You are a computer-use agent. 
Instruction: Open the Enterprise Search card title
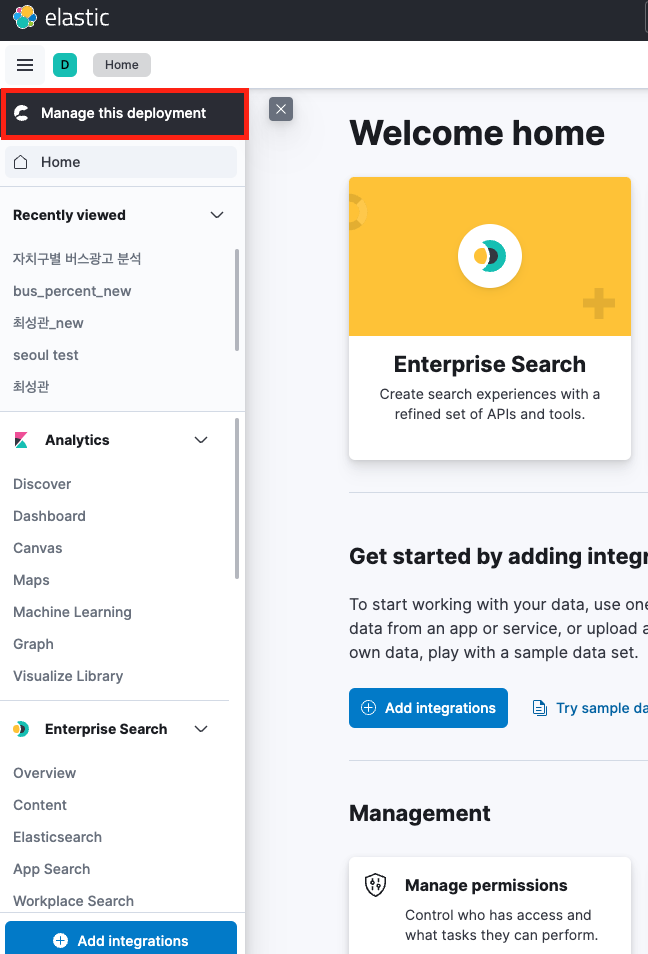coord(490,364)
